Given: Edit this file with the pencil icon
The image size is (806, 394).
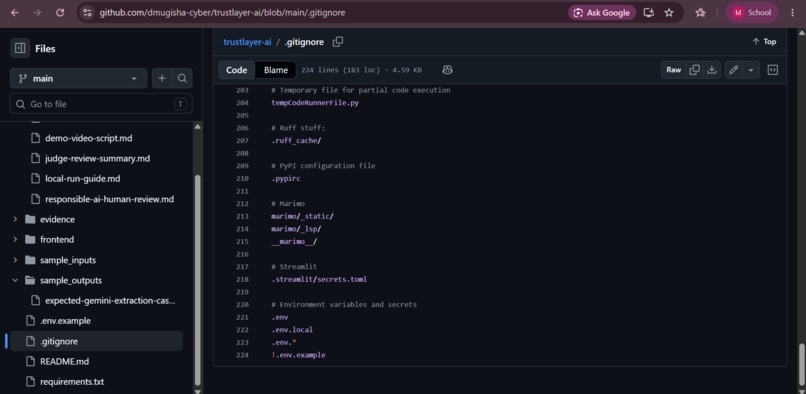Looking at the screenshot, I should (734, 70).
